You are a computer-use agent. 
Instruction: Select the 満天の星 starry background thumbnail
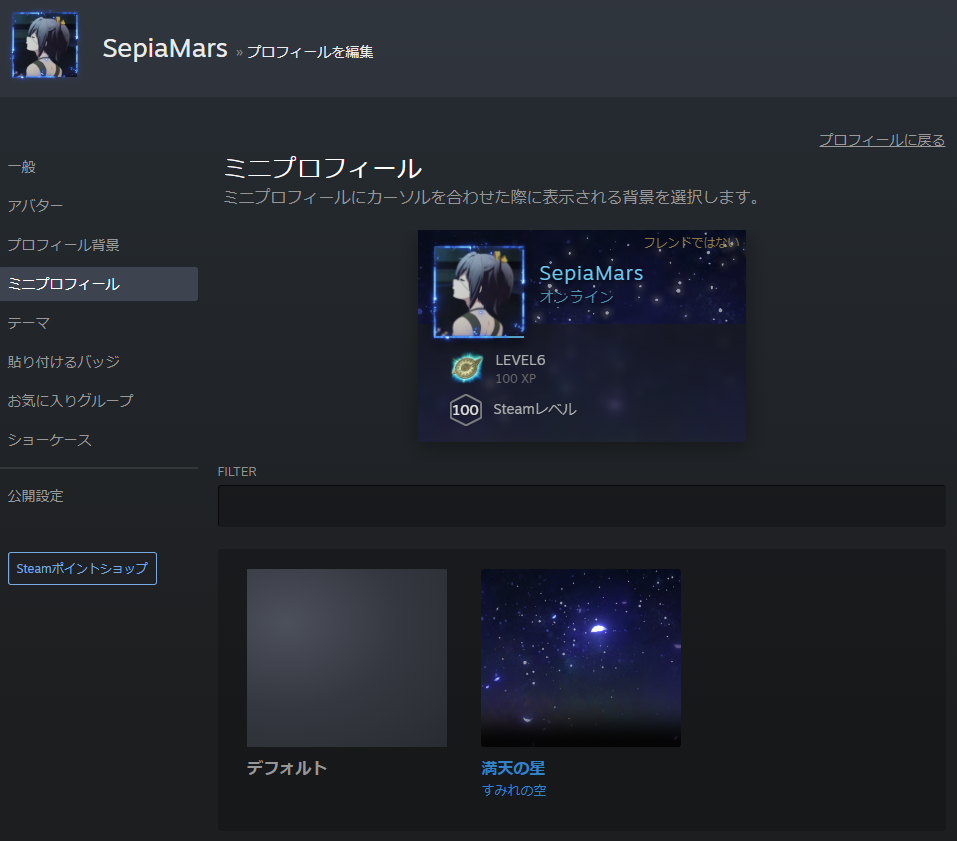click(x=581, y=658)
